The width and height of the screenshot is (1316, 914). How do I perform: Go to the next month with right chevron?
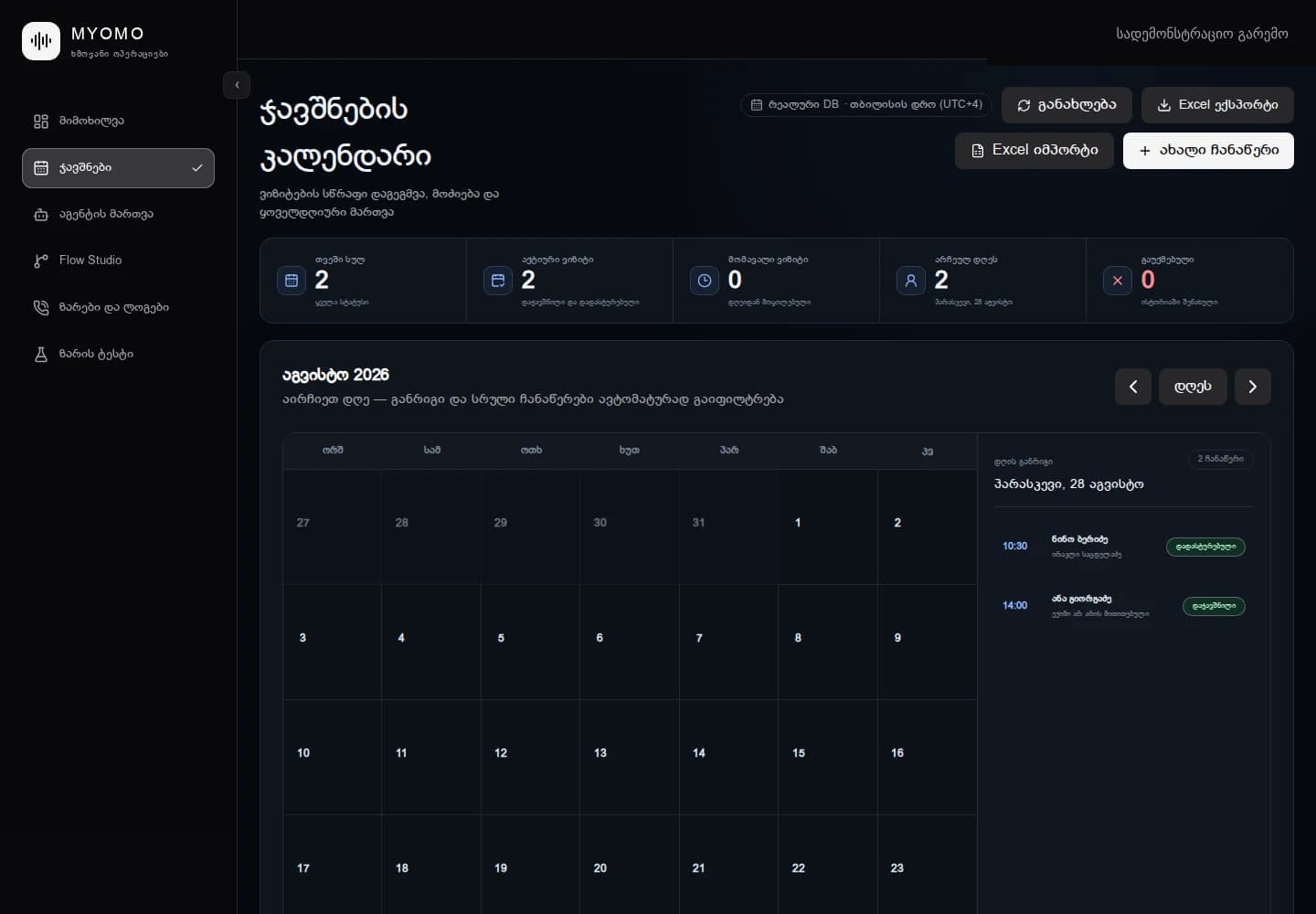pos(1253,387)
